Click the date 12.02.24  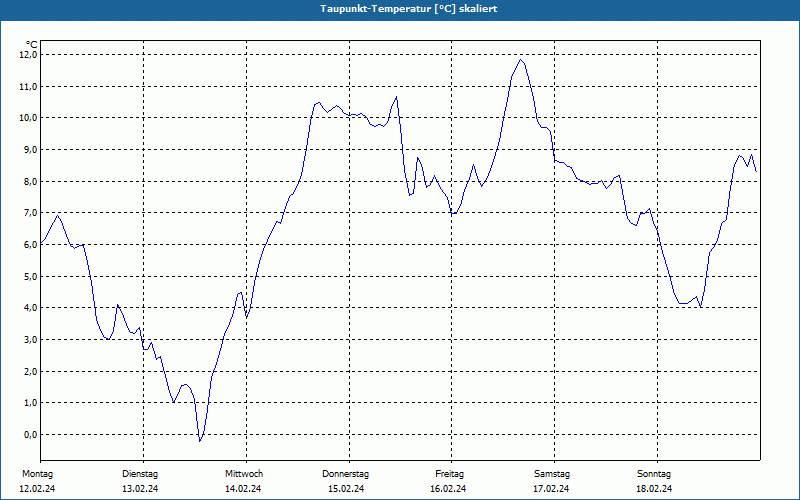pos(37,489)
